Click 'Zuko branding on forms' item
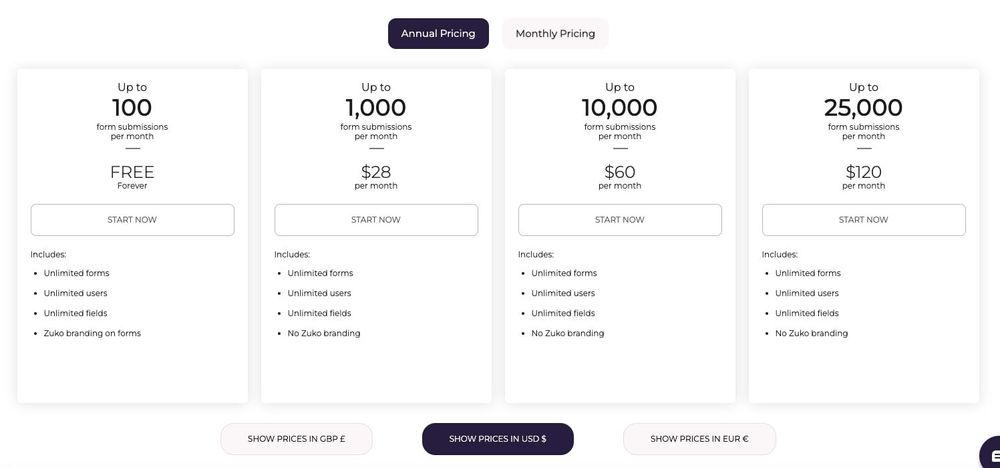The image size is (1000, 468). pyautogui.click(x=92, y=333)
